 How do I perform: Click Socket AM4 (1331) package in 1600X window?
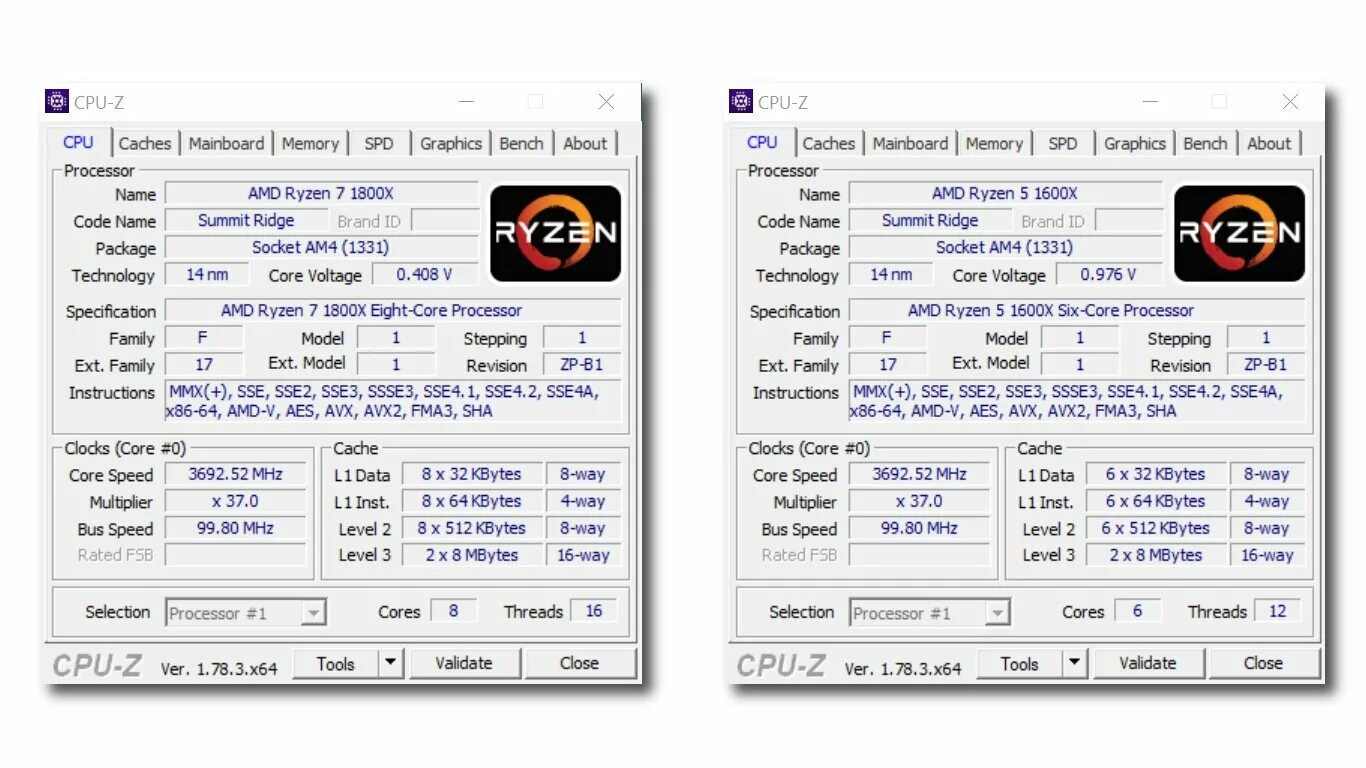[1006, 247]
